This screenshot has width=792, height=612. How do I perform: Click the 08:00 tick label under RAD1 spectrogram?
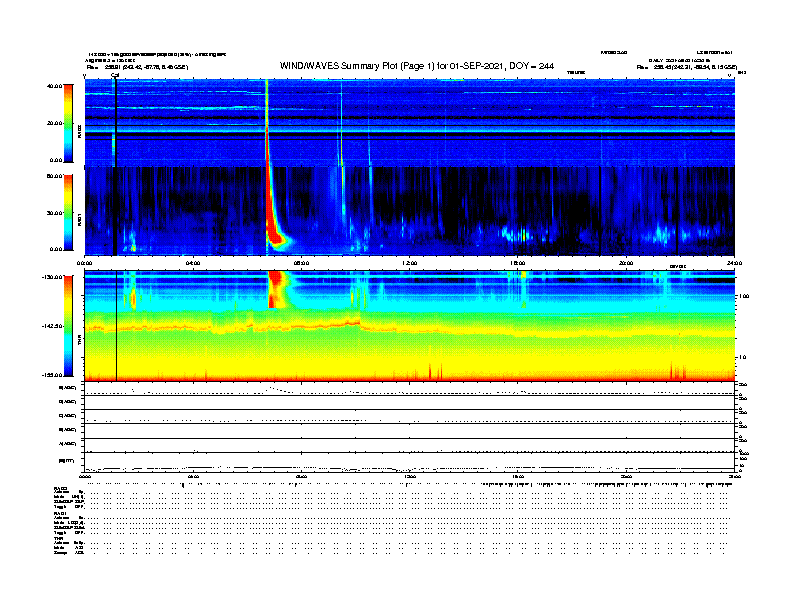pyautogui.click(x=301, y=263)
